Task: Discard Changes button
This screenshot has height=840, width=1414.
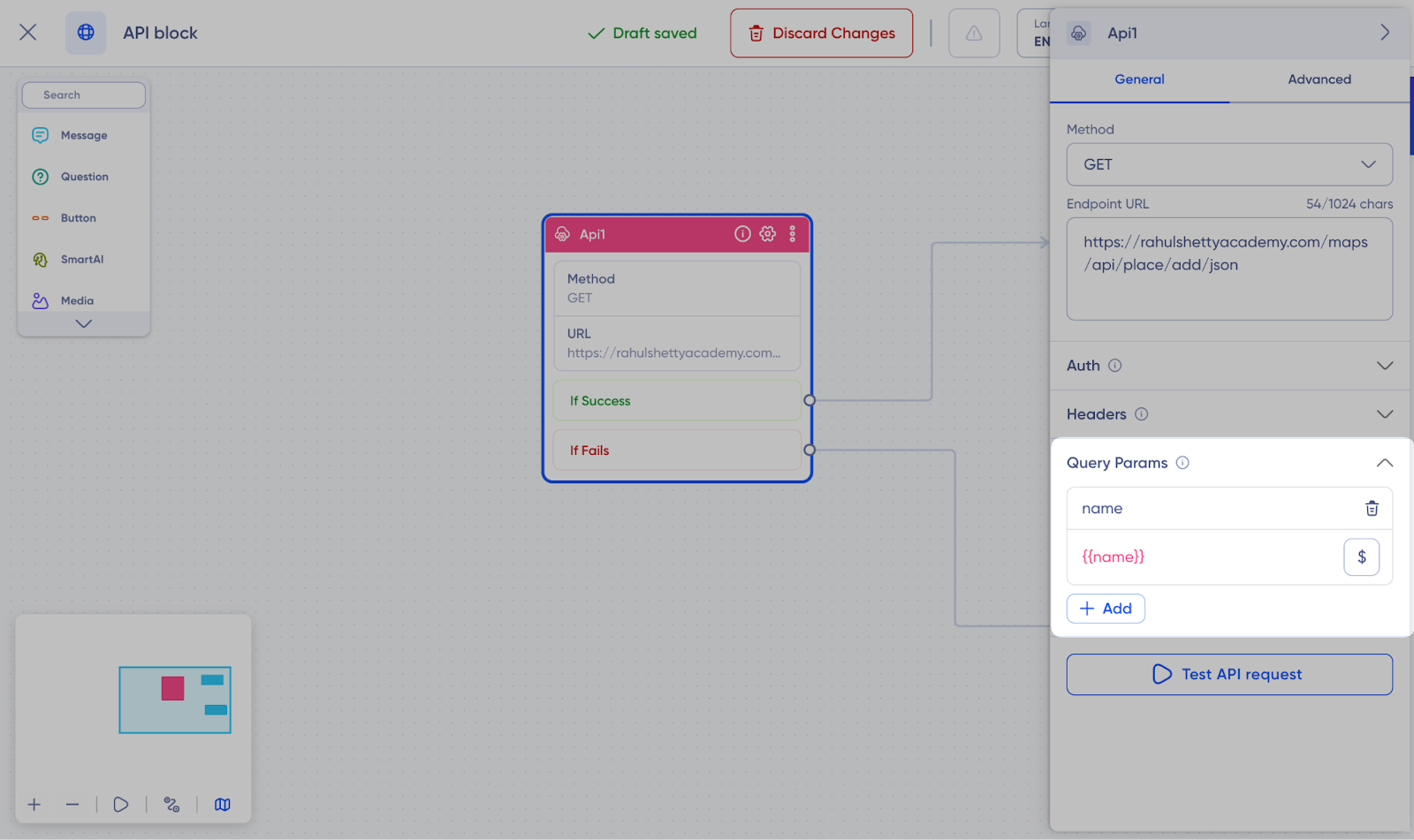Action: point(821,34)
